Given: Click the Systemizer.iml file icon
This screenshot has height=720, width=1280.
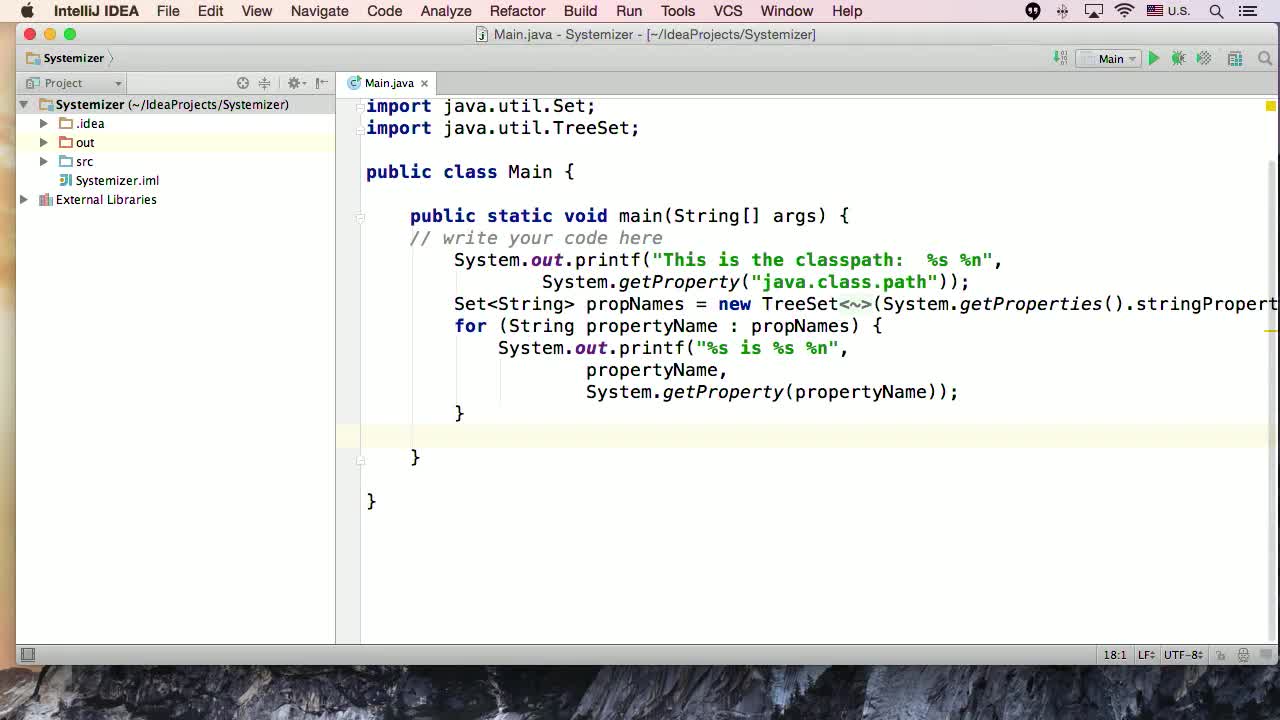Looking at the screenshot, I should click(66, 180).
